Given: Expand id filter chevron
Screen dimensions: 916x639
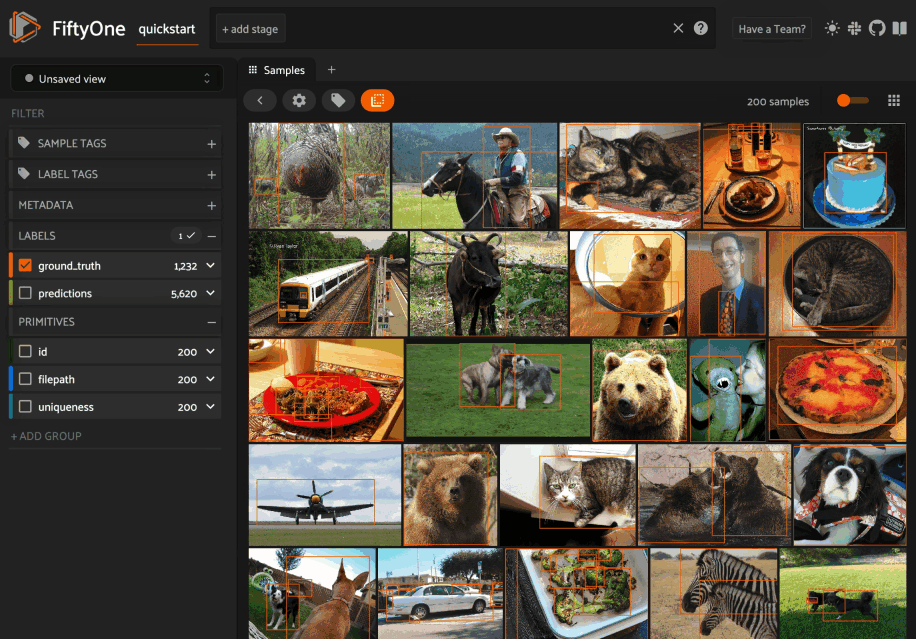Looking at the screenshot, I should 210,352.
